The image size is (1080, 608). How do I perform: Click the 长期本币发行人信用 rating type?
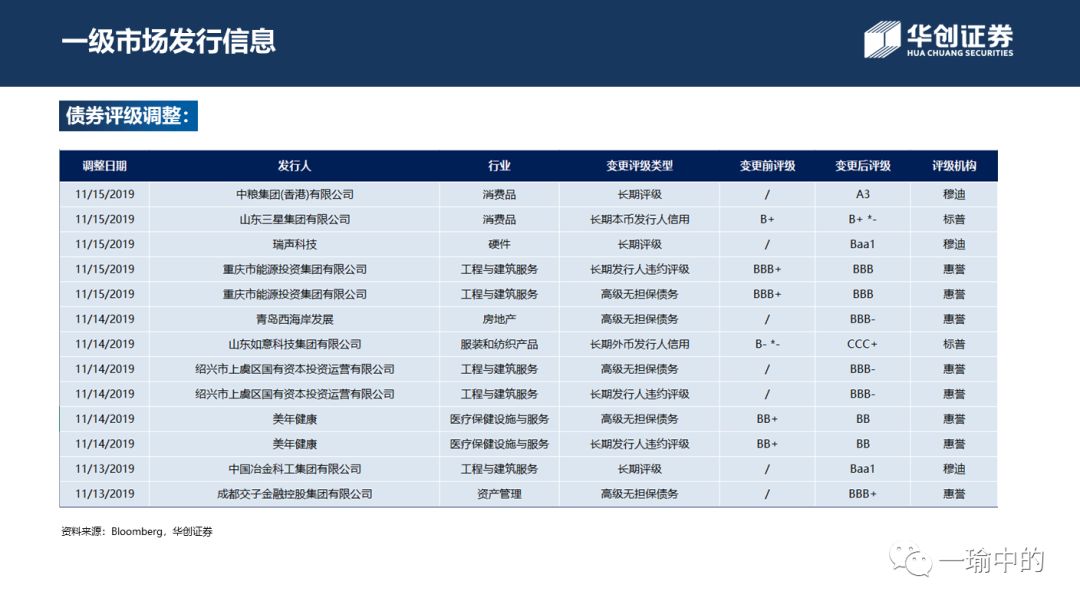[640, 220]
